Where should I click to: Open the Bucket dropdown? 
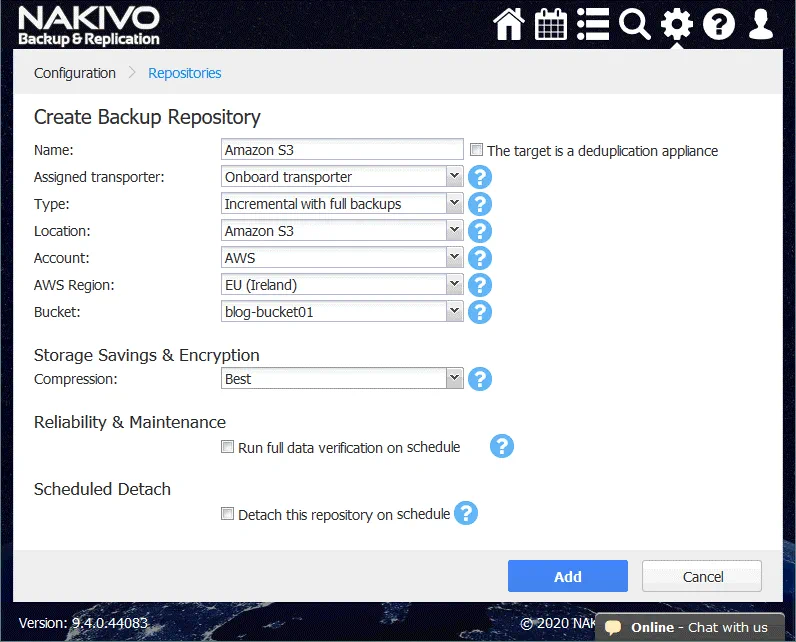(454, 312)
